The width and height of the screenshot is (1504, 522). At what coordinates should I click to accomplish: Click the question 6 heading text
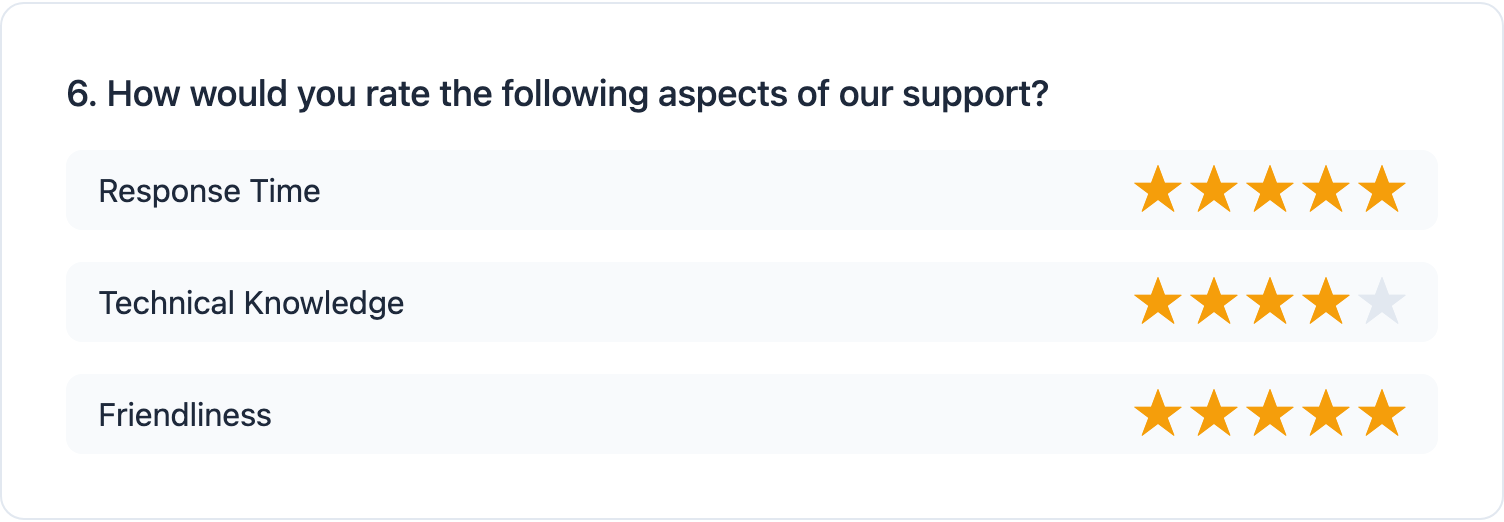coord(557,95)
